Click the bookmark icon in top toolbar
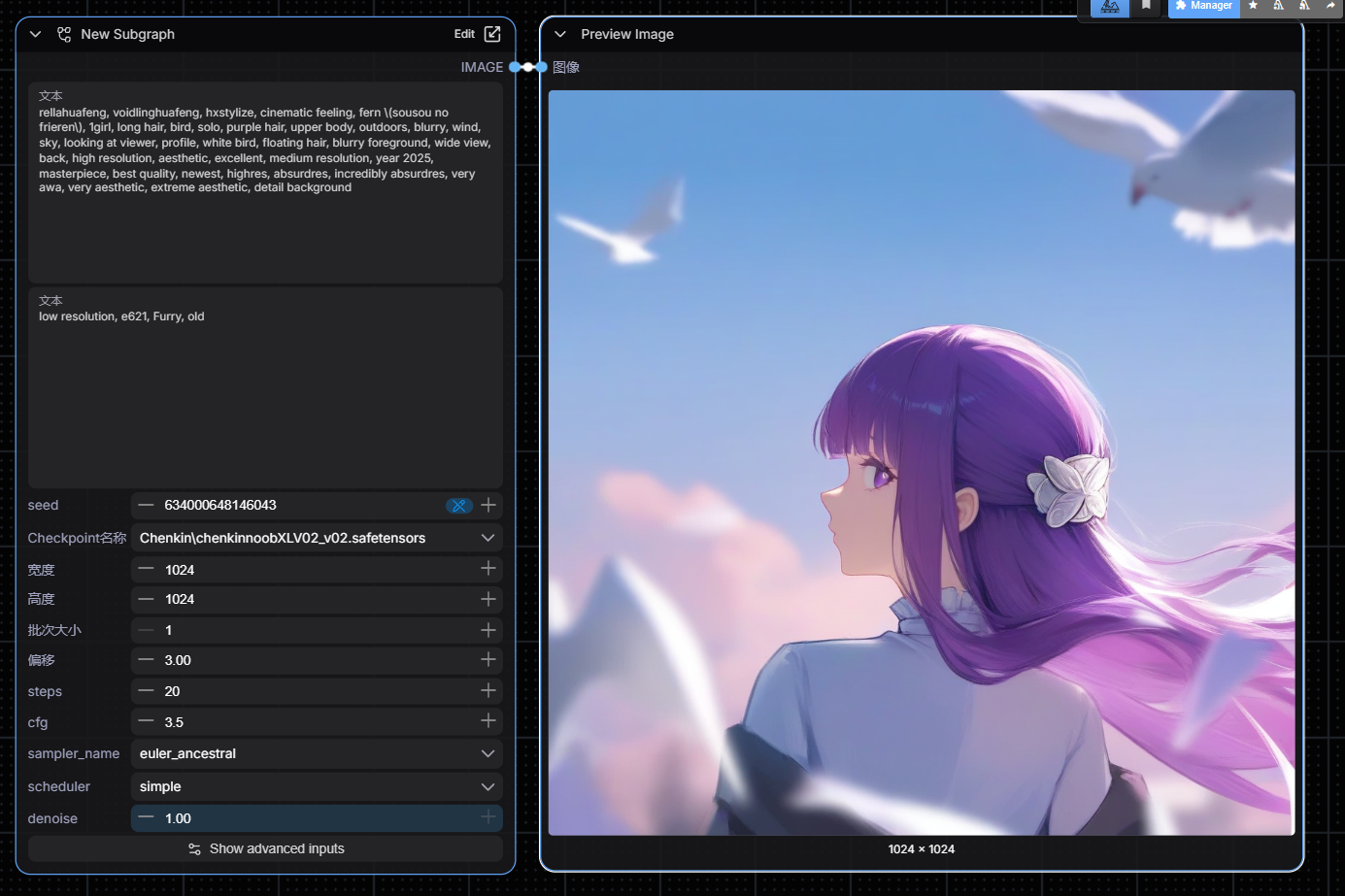The image size is (1345, 896). pyautogui.click(x=1146, y=6)
